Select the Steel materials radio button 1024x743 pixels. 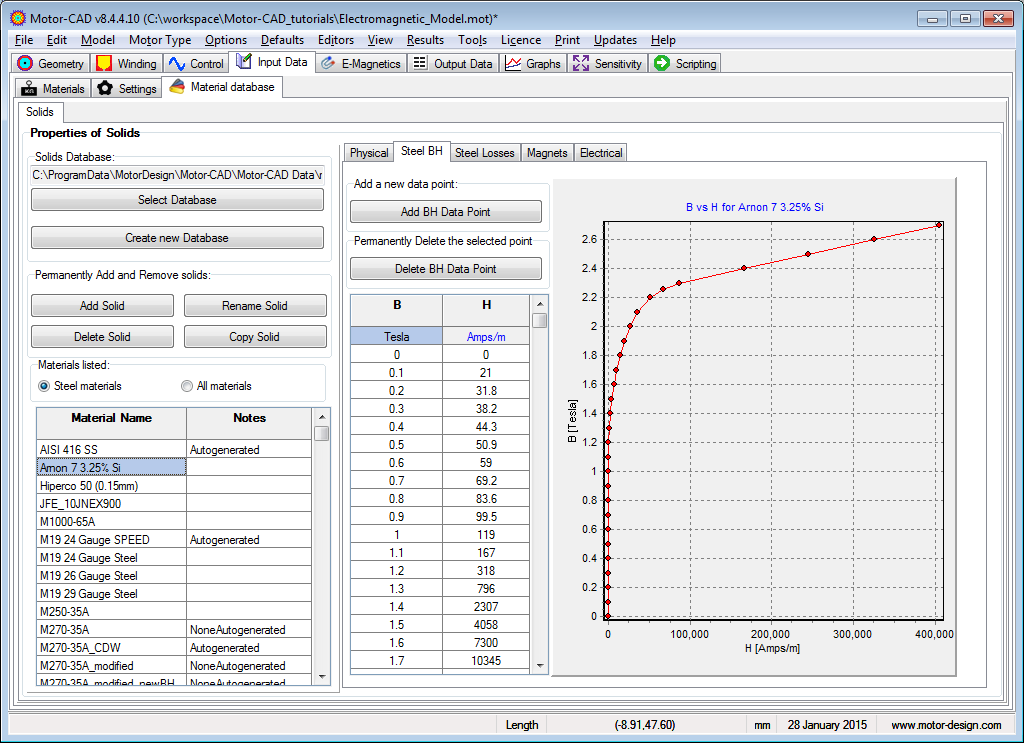click(x=44, y=386)
